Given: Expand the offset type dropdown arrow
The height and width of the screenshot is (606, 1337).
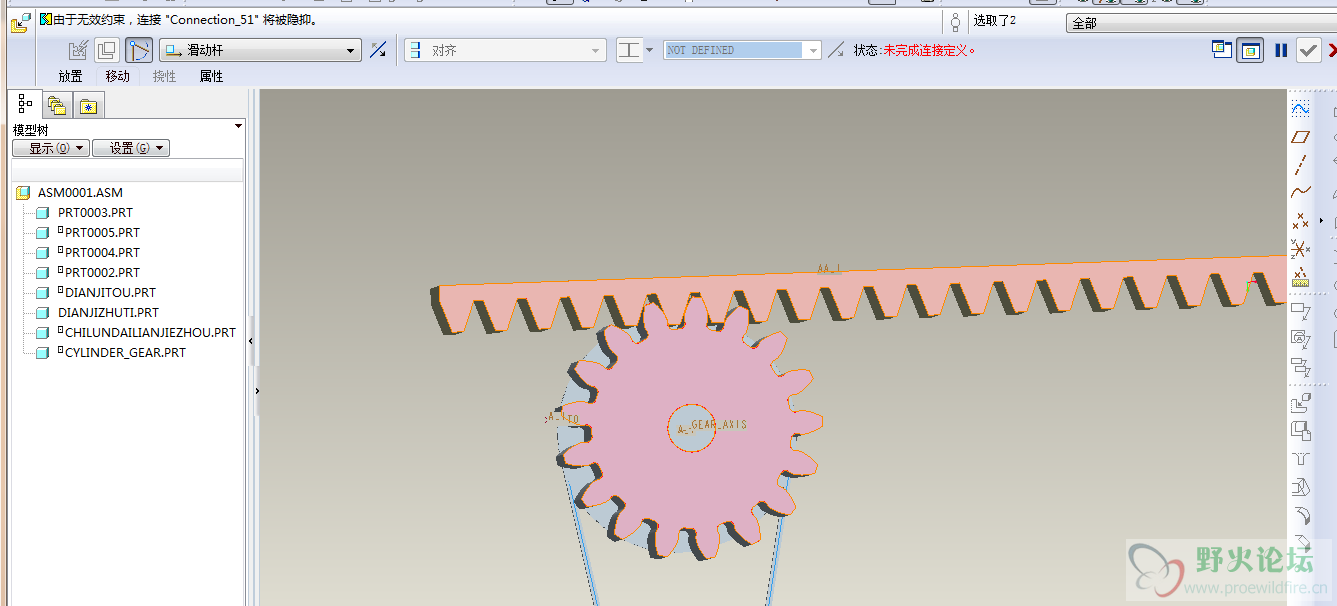Looking at the screenshot, I should [x=650, y=50].
